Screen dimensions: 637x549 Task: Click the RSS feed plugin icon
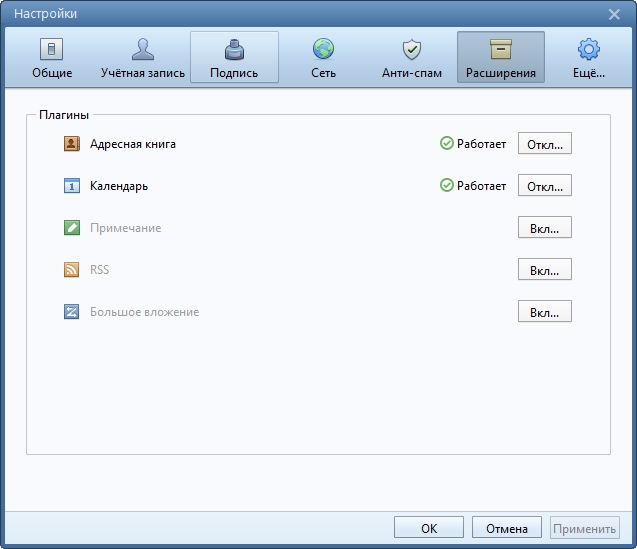coord(72,269)
